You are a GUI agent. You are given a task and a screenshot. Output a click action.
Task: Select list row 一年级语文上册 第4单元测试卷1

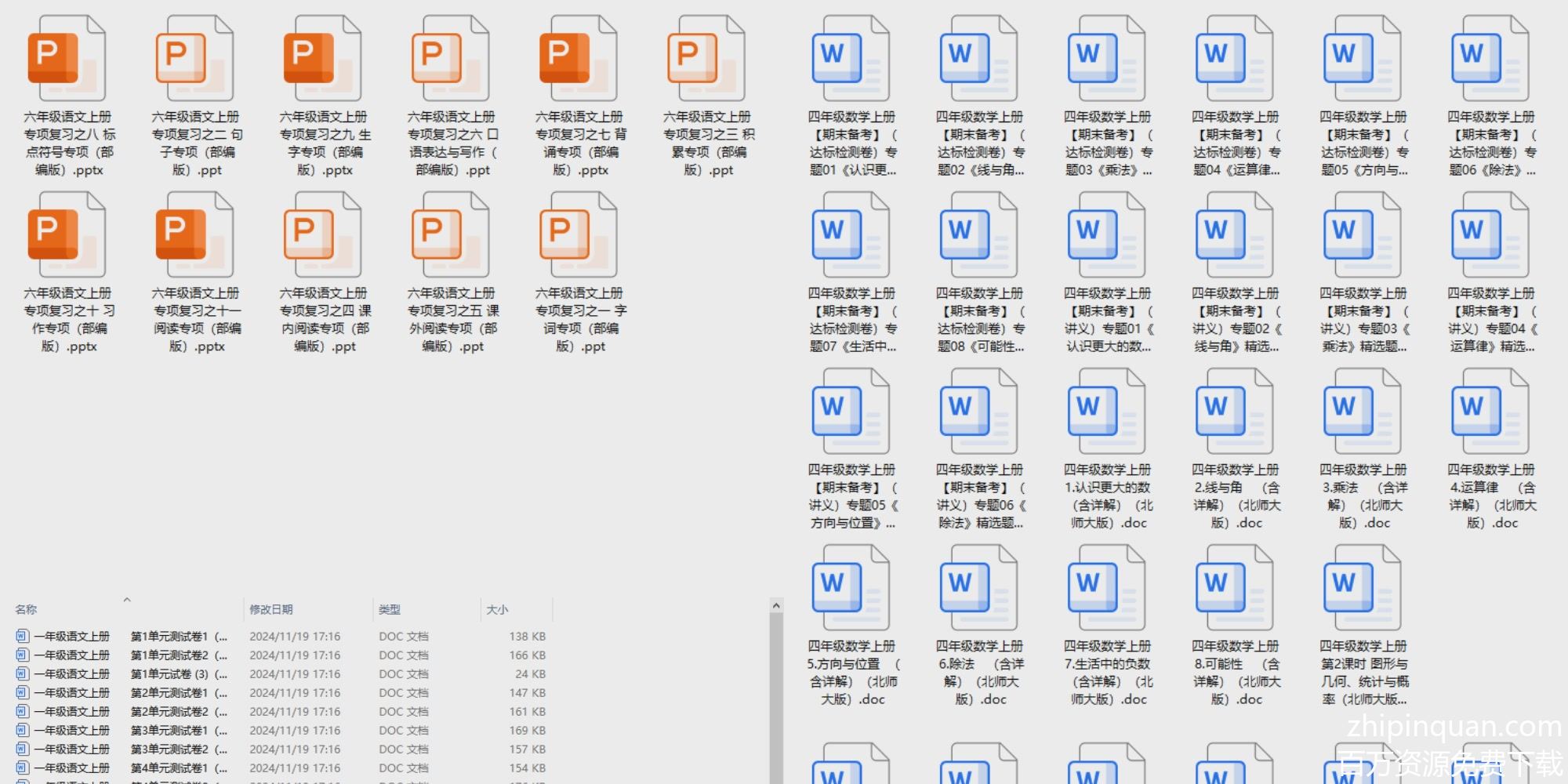point(281,768)
